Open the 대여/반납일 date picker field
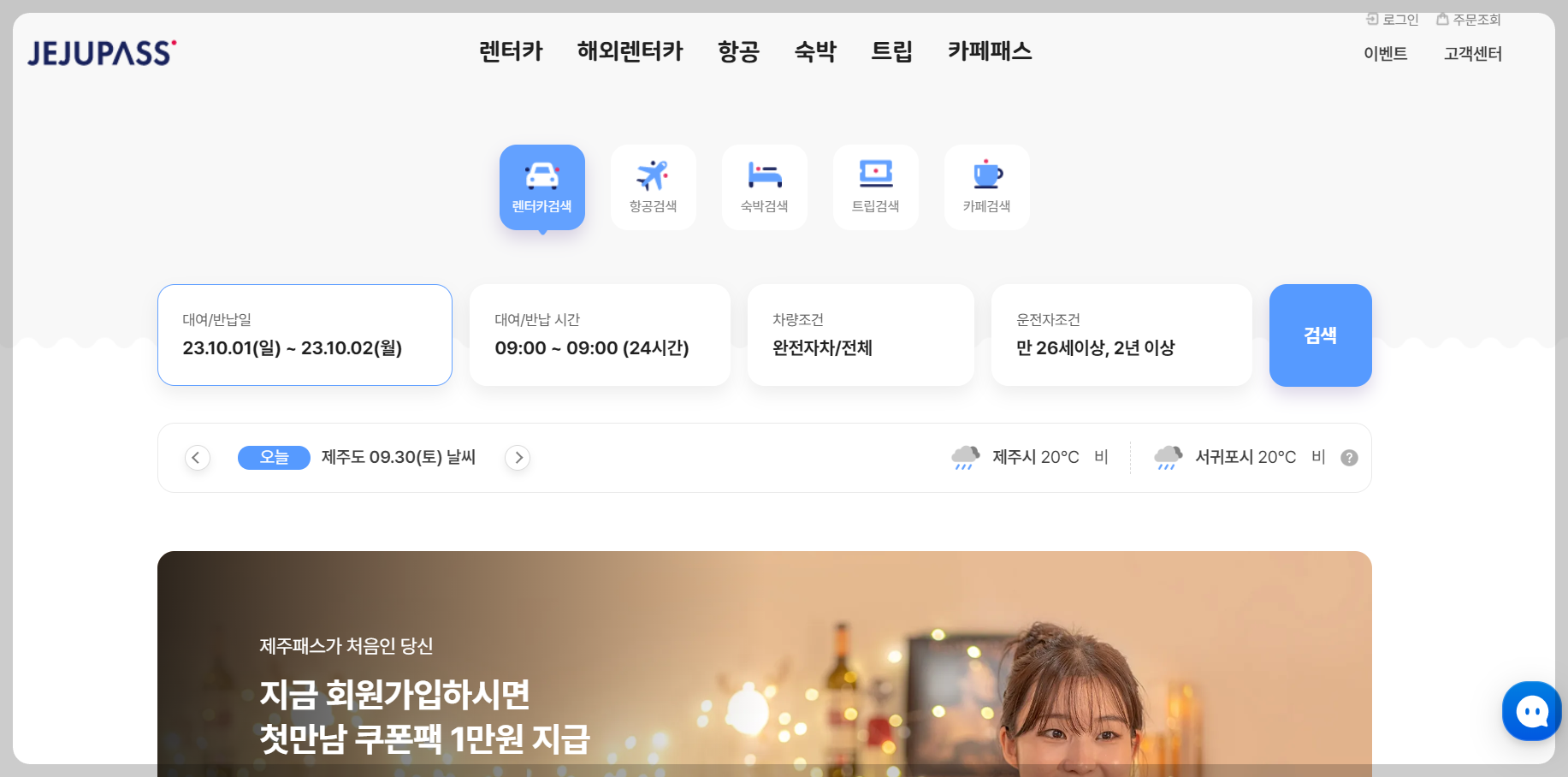Image resolution: width=1568 pixels, height=777 pixels. point(305,335)
